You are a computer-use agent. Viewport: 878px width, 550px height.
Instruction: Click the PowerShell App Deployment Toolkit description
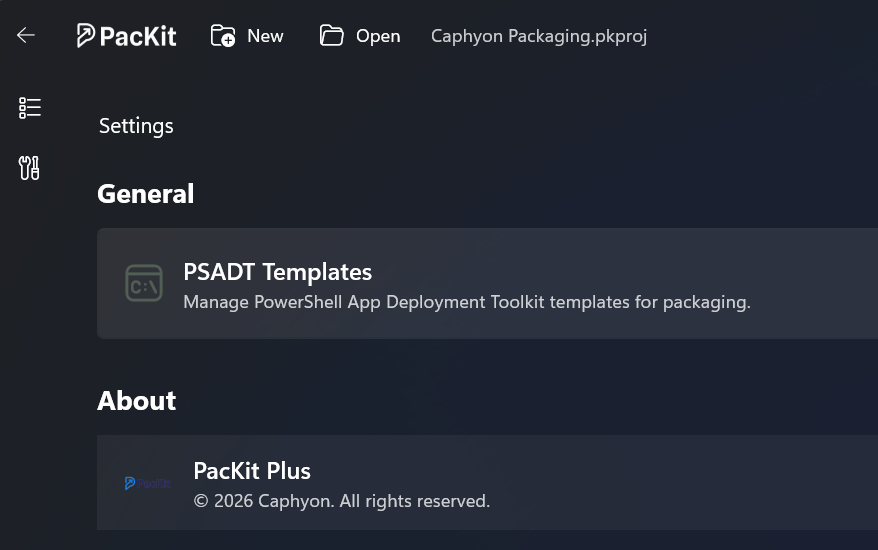[x=467, y=301]
